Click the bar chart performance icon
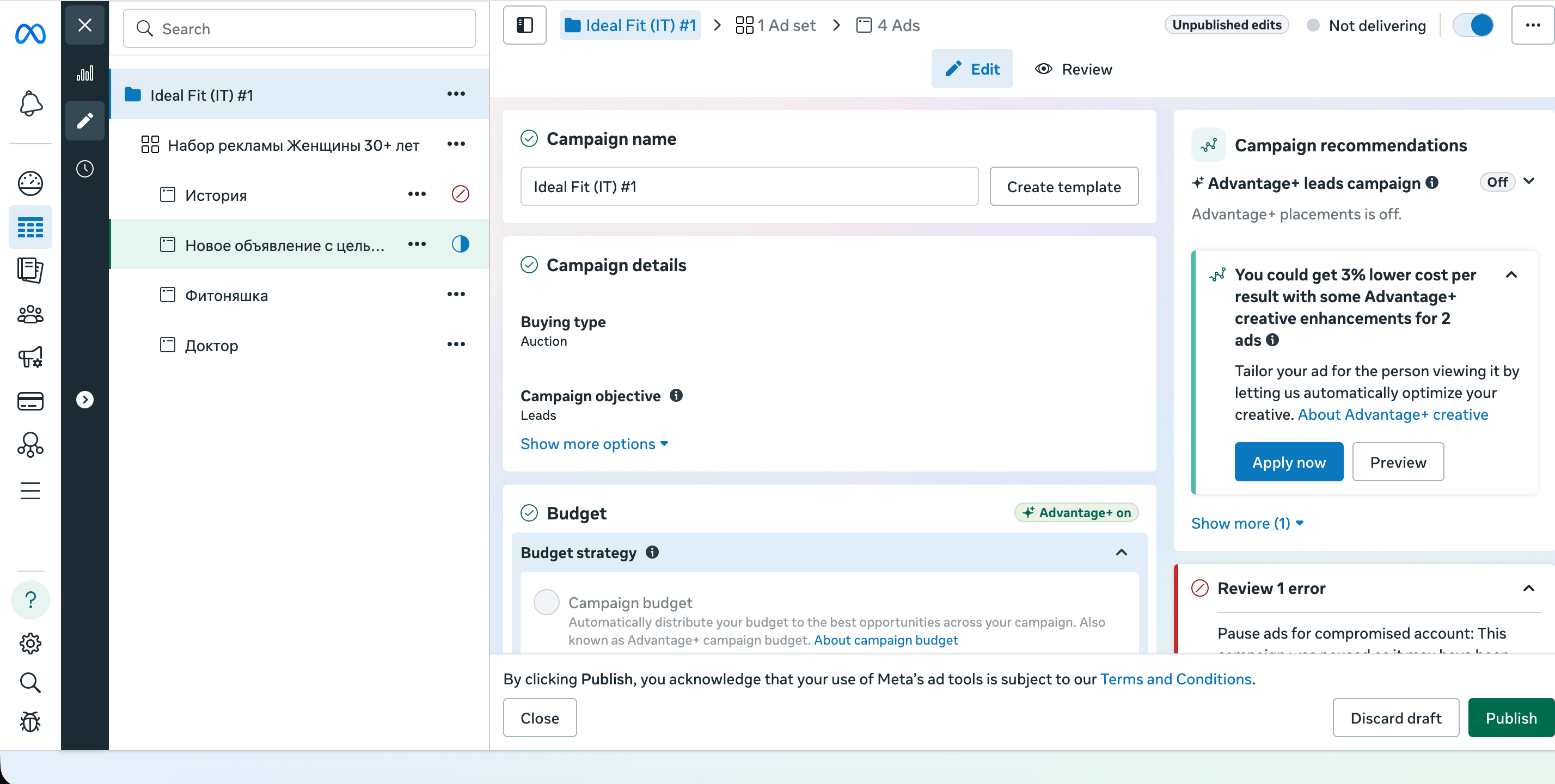This screenshot has height=784, width=1555. [84, 73]
